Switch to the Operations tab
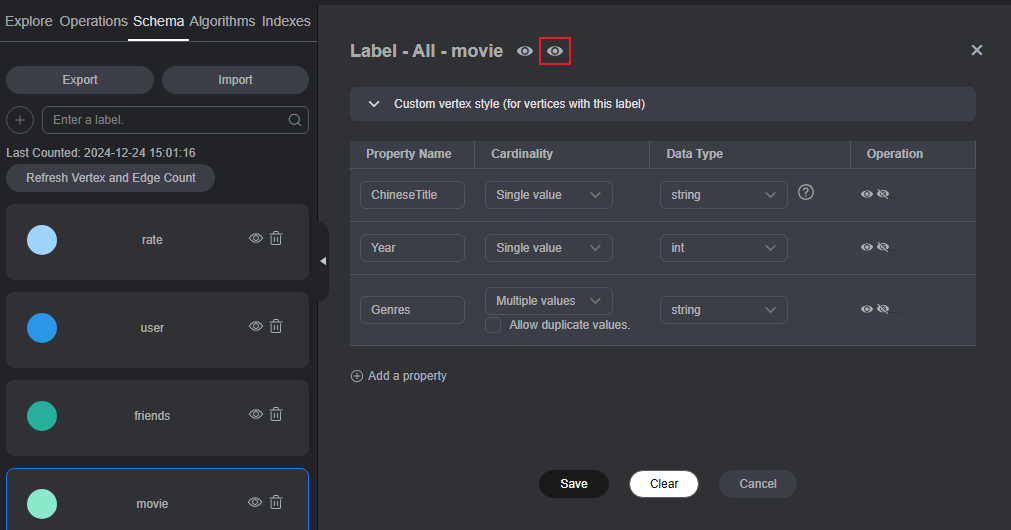 [x=93, y=21]
